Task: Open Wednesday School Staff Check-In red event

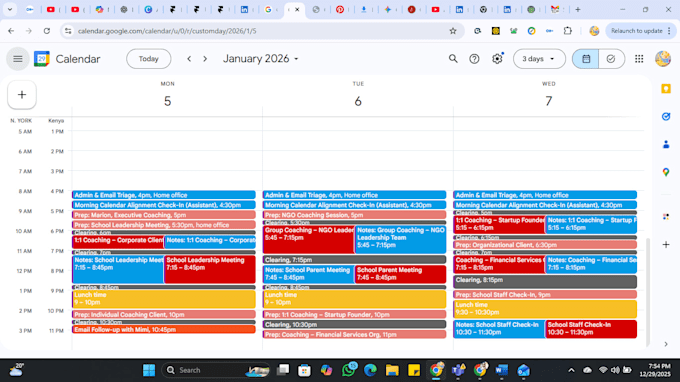Action: coord(591,329)
